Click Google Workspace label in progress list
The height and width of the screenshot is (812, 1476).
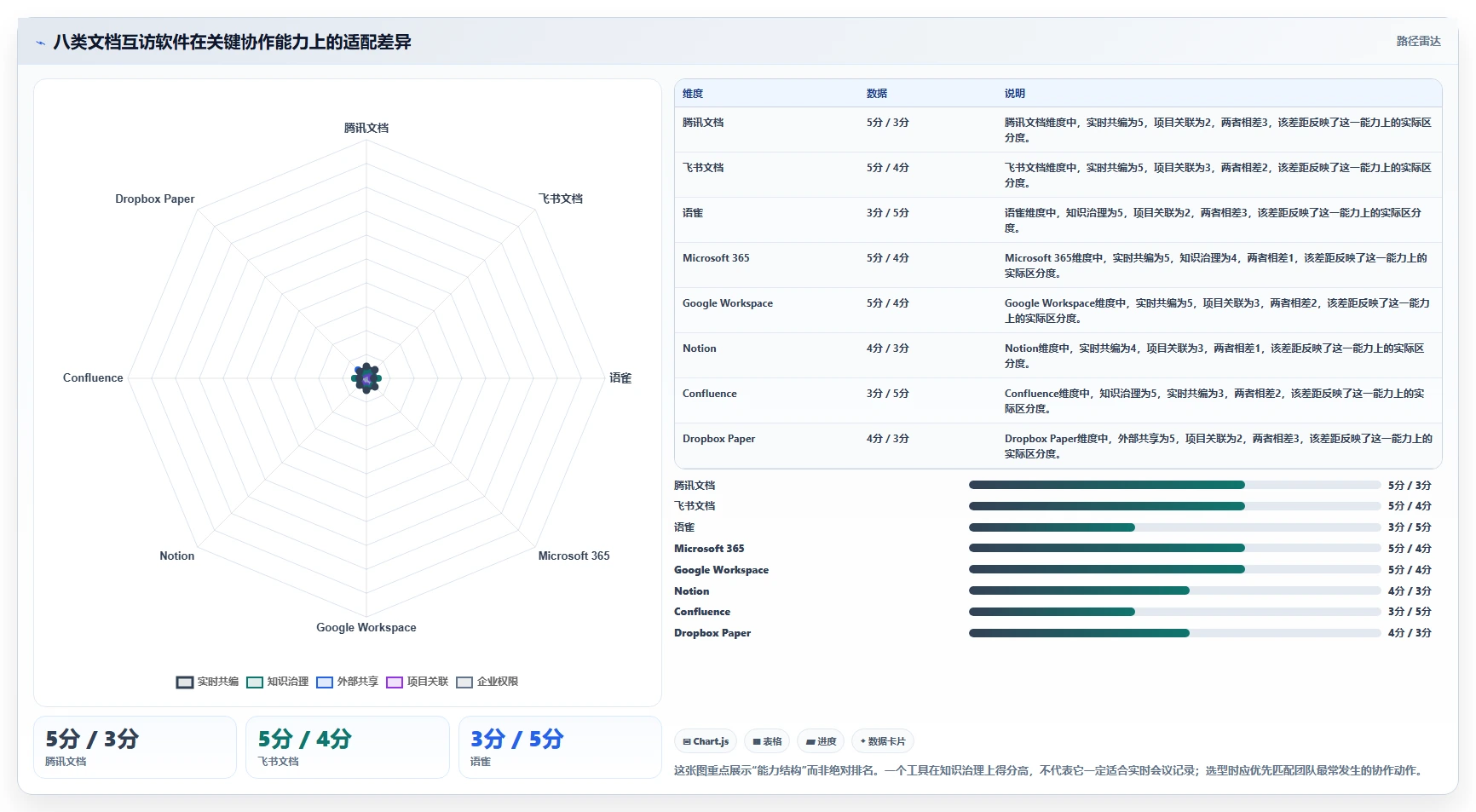pyautogui.click(x=721, y=570)
